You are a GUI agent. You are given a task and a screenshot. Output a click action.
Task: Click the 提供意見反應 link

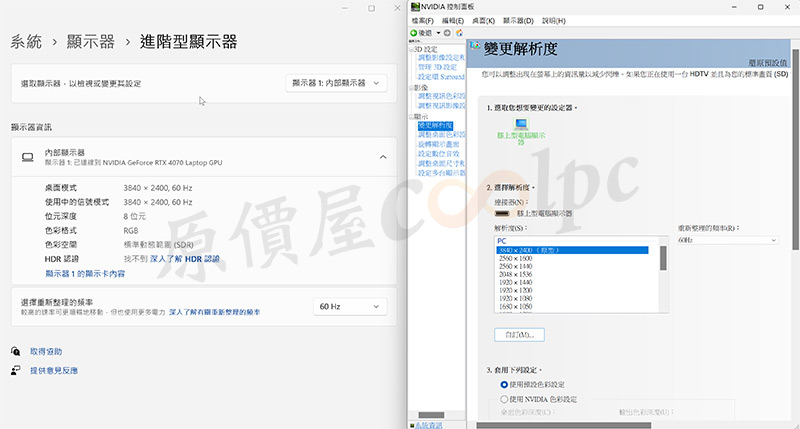click(54, 370)
